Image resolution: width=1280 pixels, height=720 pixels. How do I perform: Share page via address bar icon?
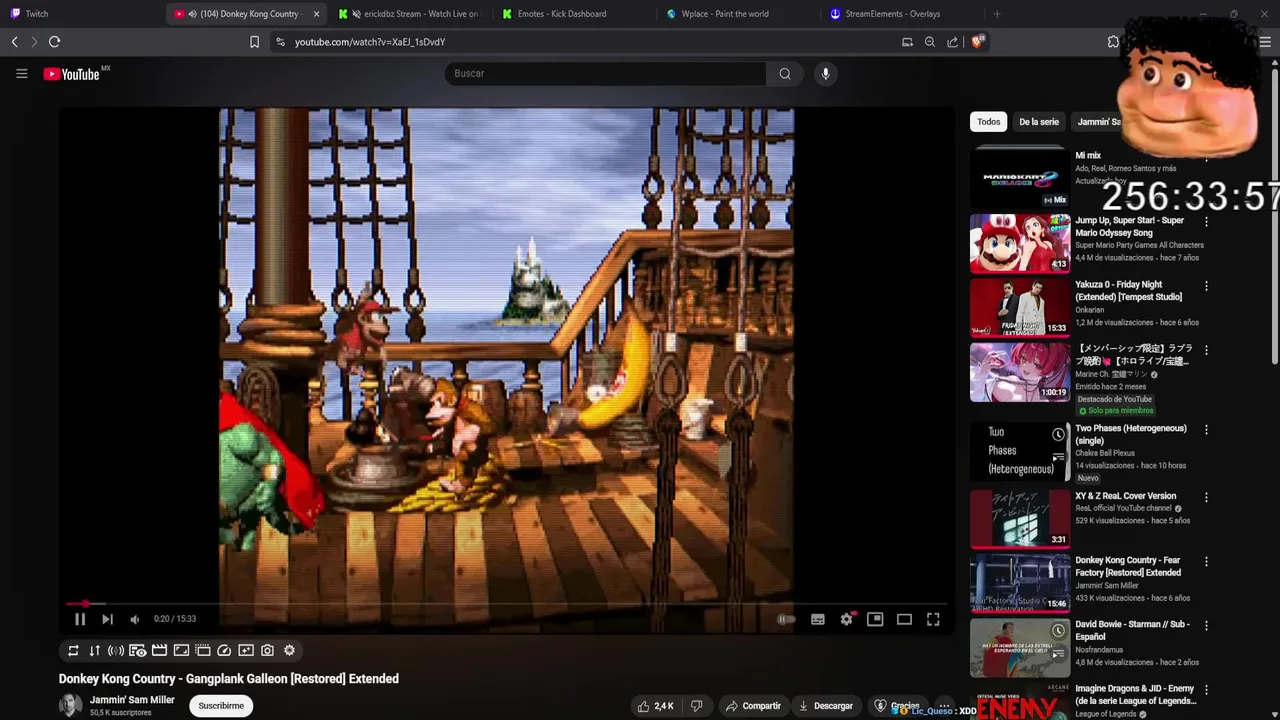point(952,42)
